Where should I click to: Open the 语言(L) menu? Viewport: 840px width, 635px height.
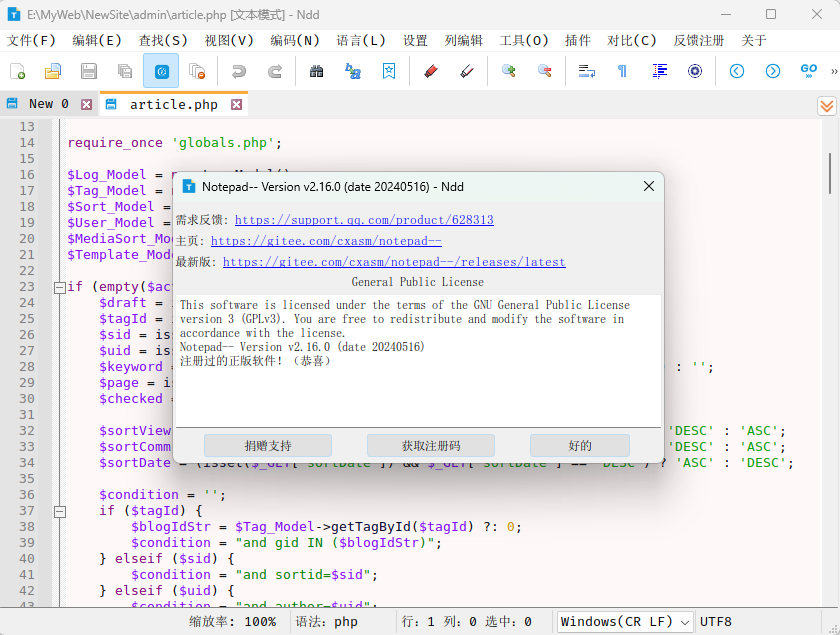361,41
